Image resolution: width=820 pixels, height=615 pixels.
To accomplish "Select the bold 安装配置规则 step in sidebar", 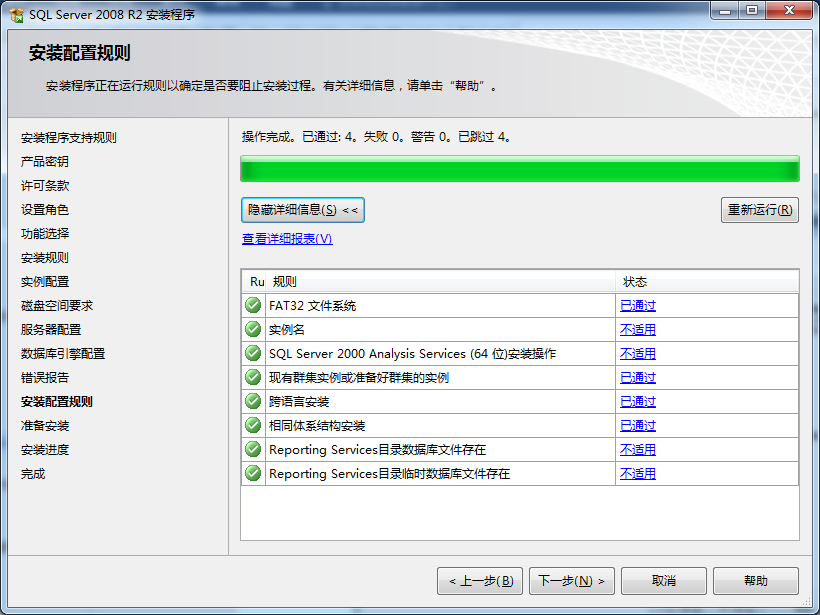I will pyautogui.click(x=56, y=402).
